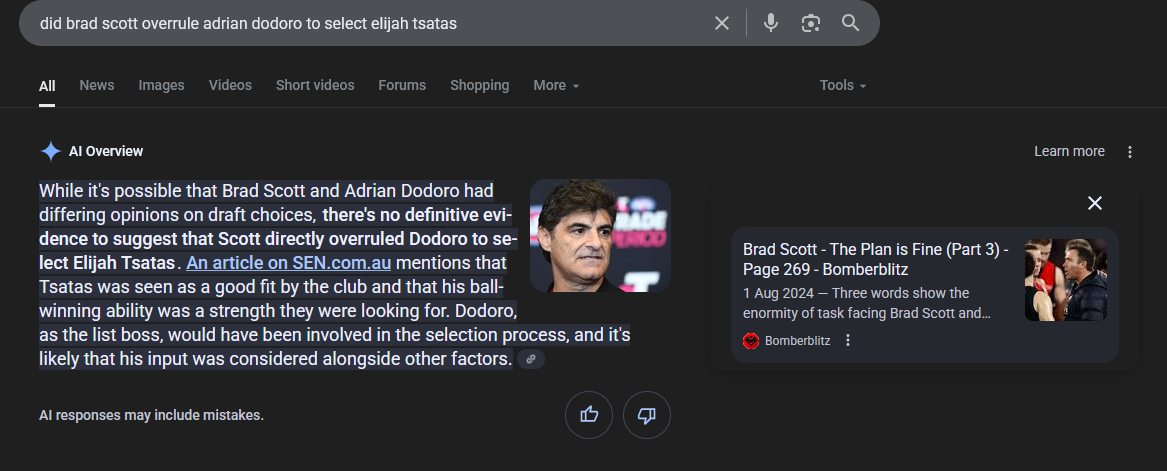Switch to the Short videos tab
This screenshot has height=471, width=1167.
[x=315, y=86]
